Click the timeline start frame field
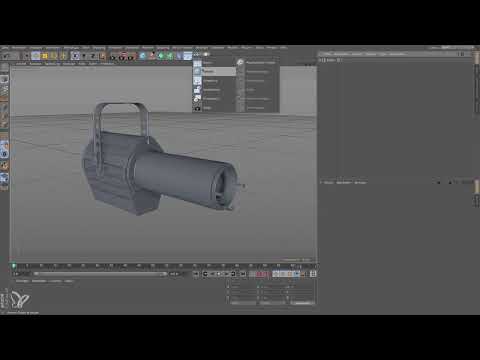Screen dimensions: 480x360 (21, 274)
